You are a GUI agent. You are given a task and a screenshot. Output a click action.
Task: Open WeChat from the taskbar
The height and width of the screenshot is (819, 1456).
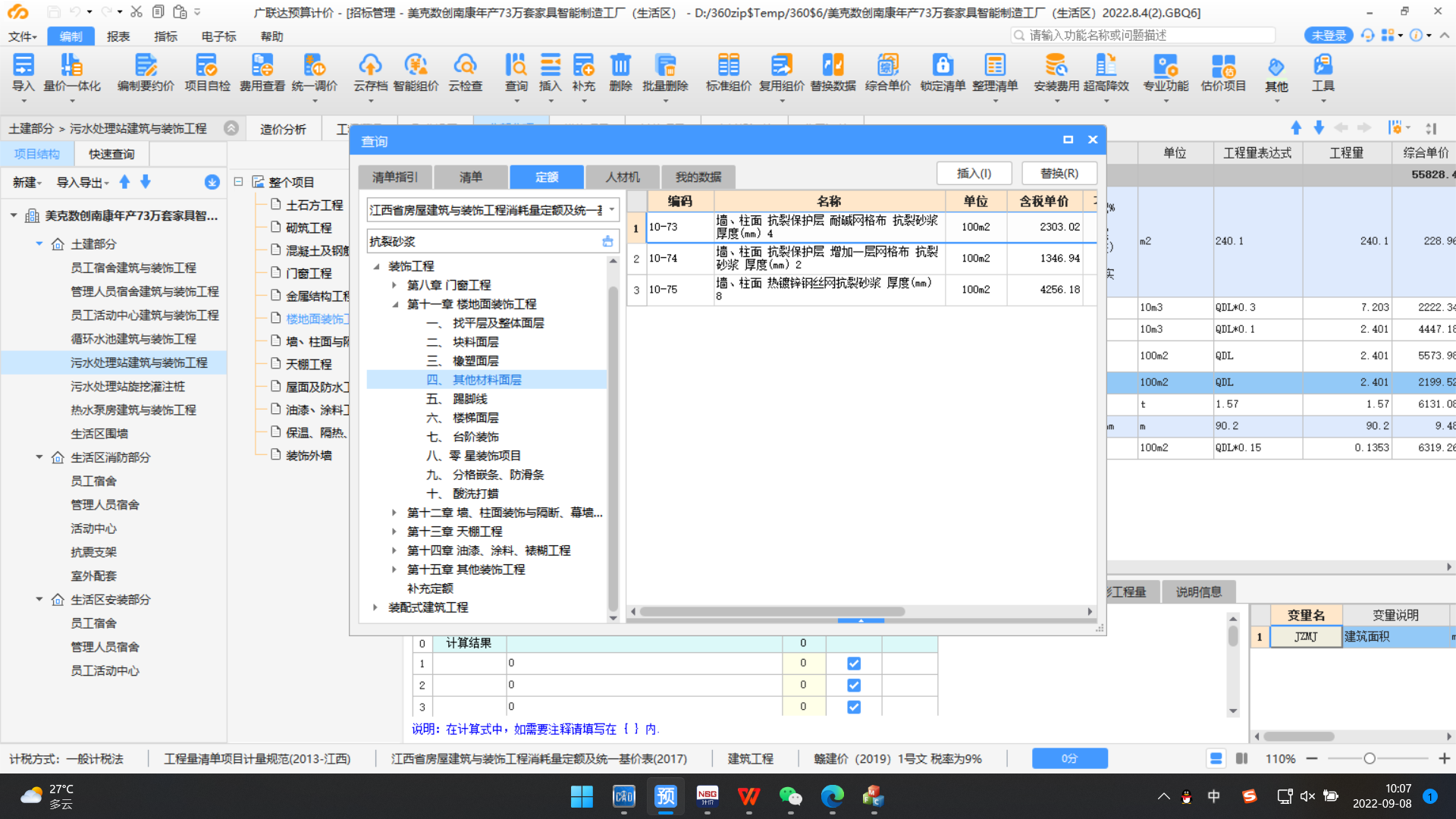[x=790, y=796]
